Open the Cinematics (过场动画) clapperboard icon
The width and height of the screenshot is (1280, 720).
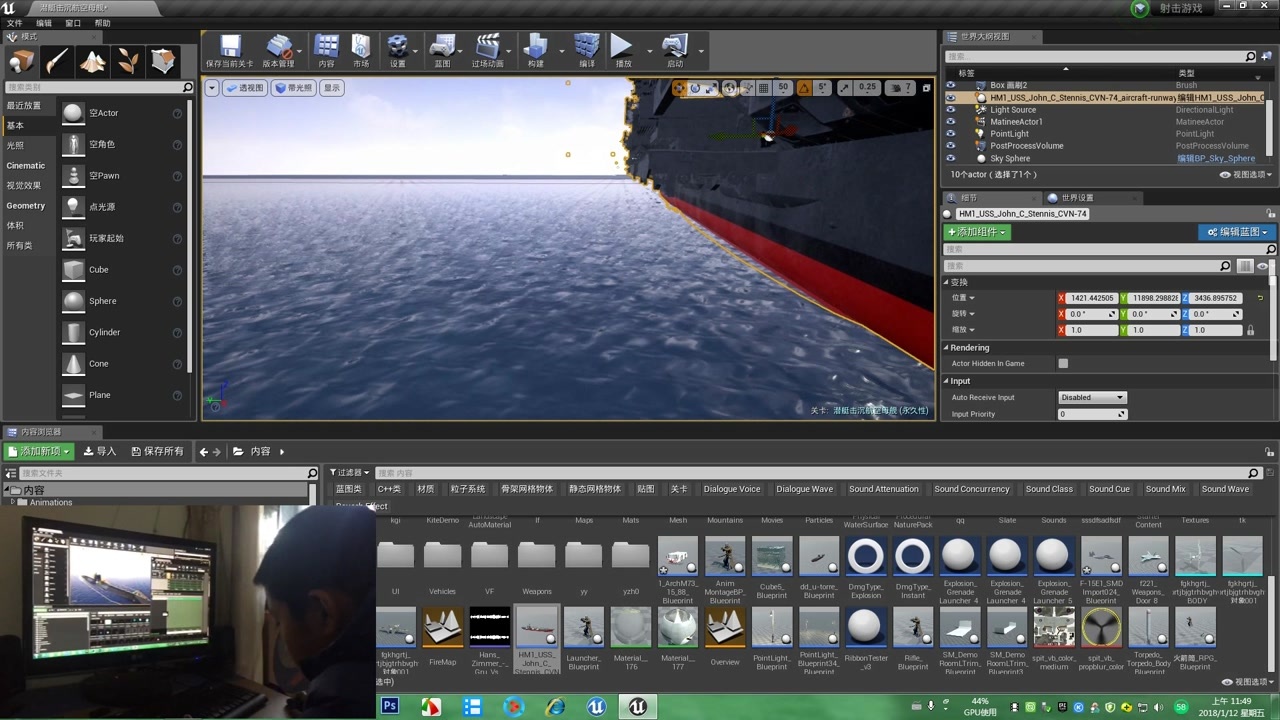pyautogui.click(x=488, y=50)
